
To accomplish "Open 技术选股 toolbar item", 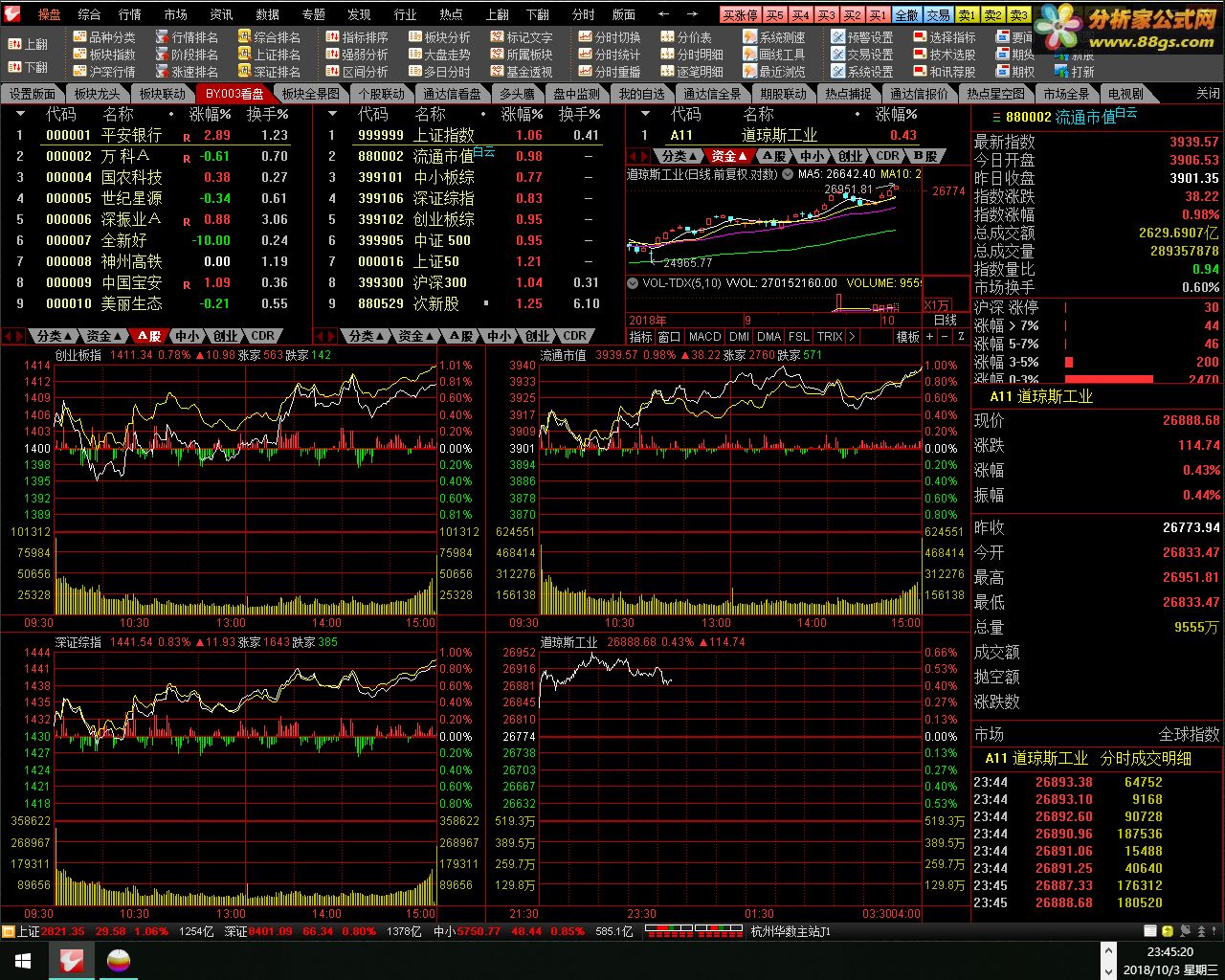I will 945,55.
